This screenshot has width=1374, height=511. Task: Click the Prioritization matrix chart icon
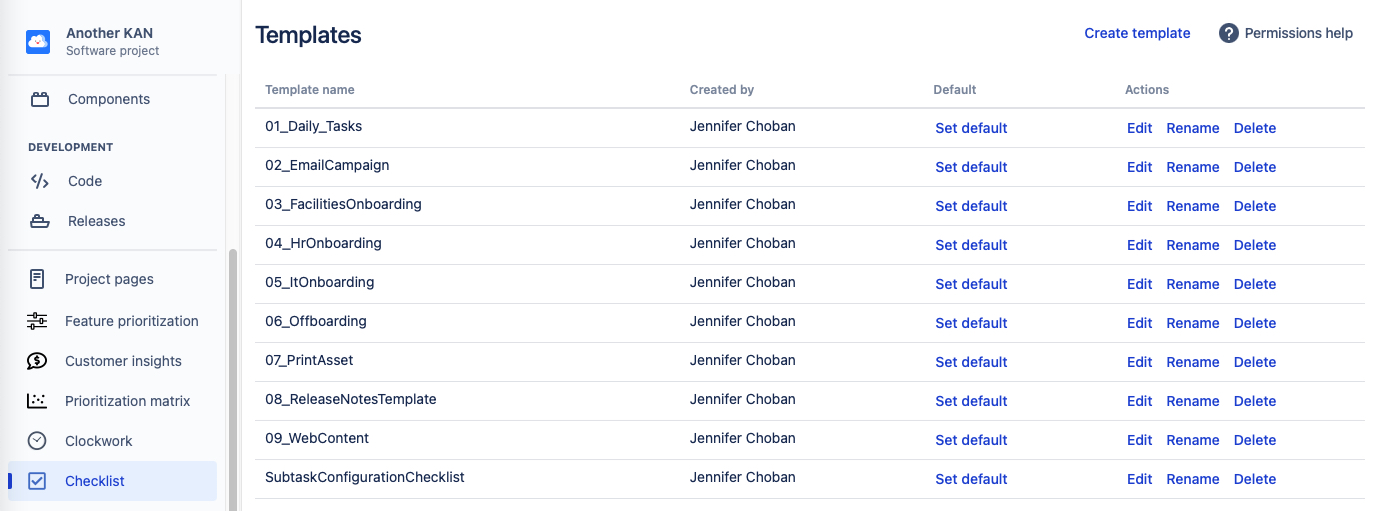(x=37, y=401)
